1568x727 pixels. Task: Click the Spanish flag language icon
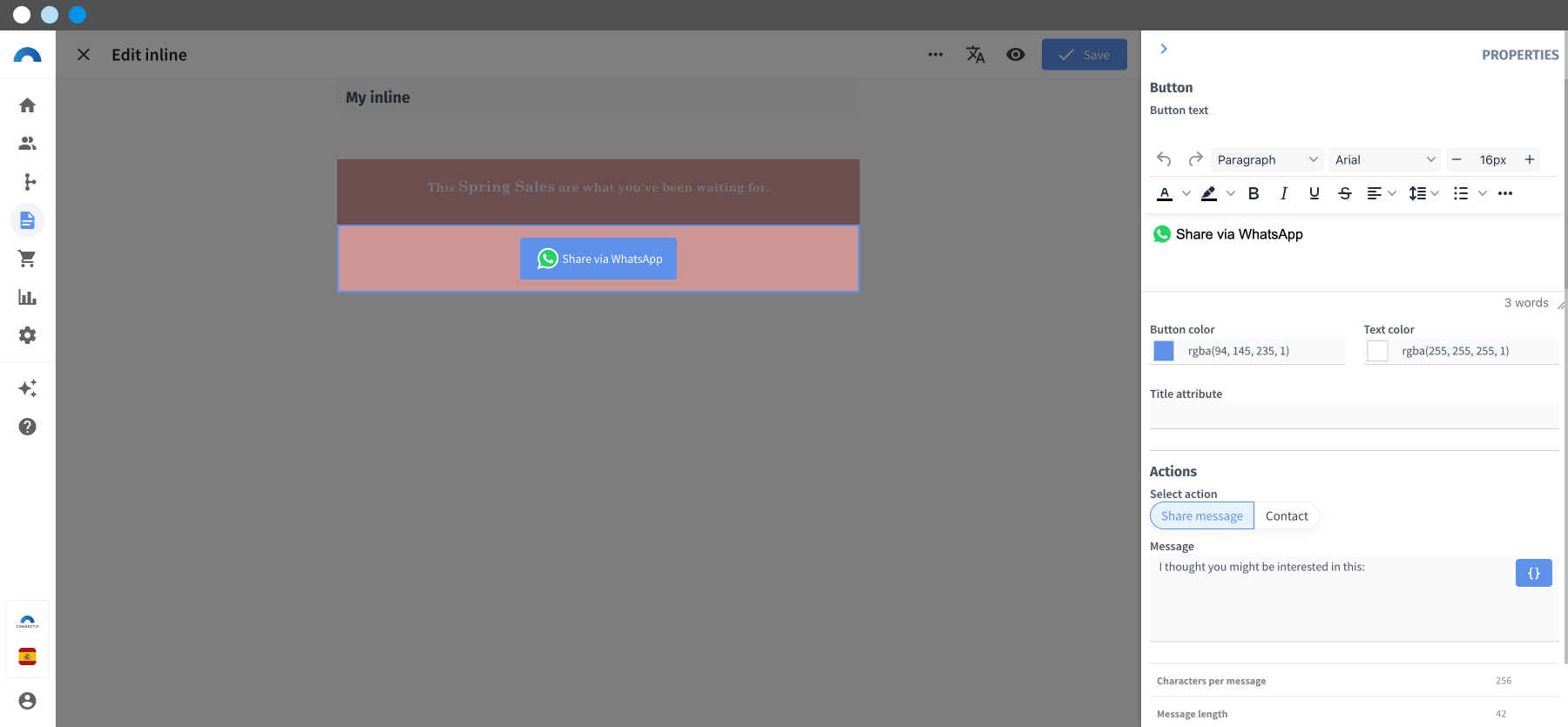coord(28,656)
